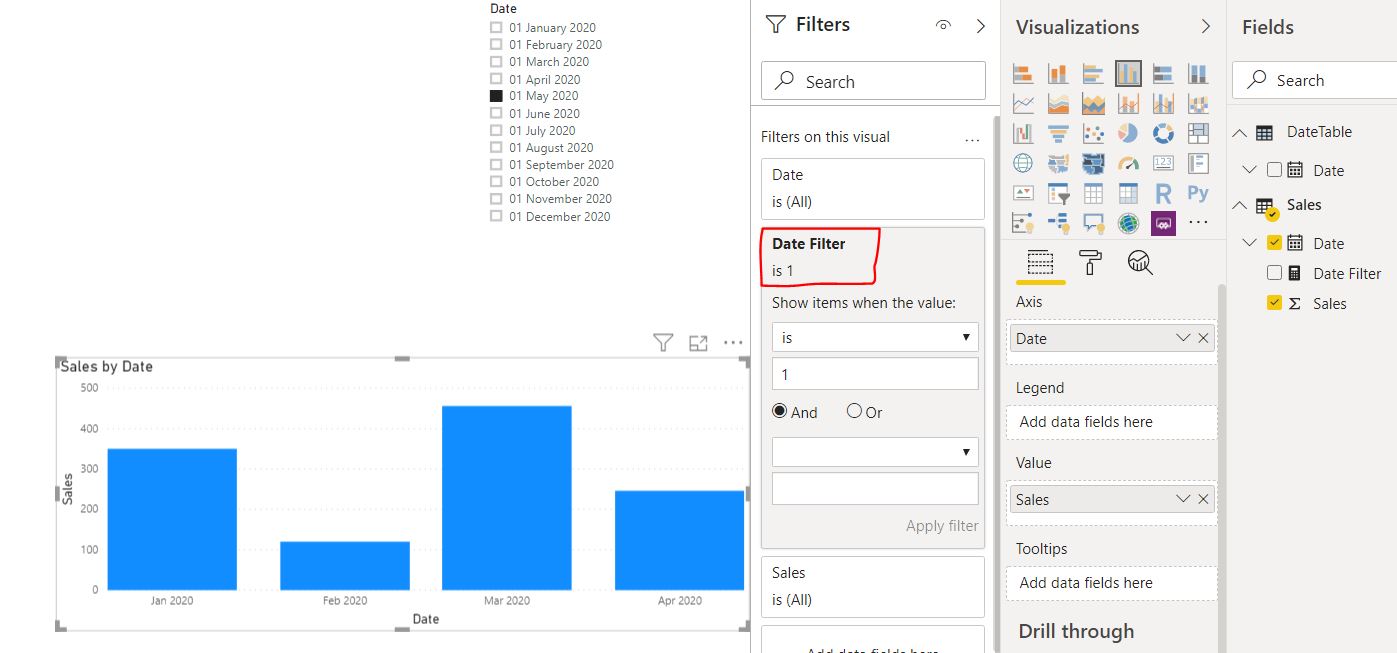Viewport: 1397px width, 653px height.
Task: Tick Date field checkbox under DateTable
Action: coord(1274,170)
